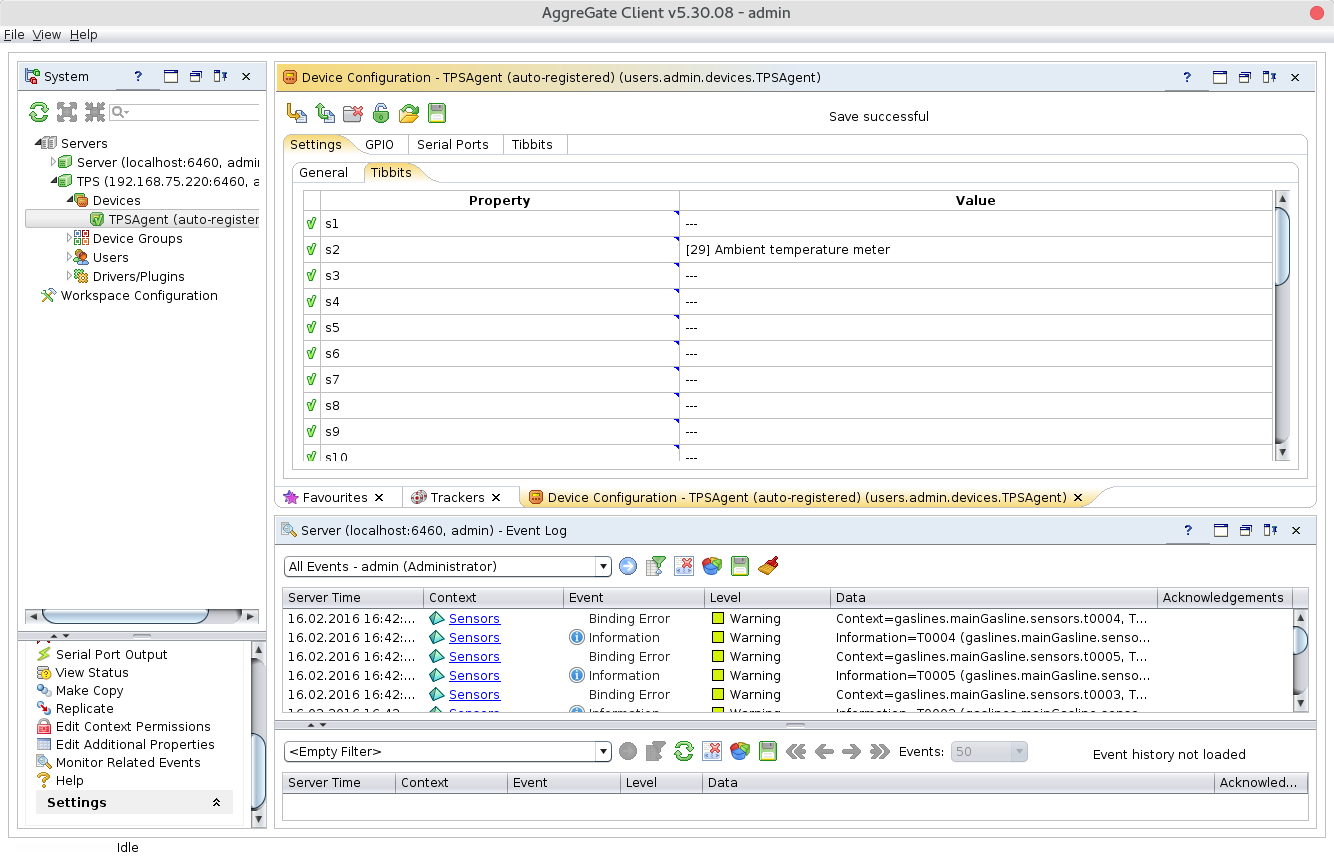
Task: Click the pie chart icon in event history toolbar
Action: point(740,752)
